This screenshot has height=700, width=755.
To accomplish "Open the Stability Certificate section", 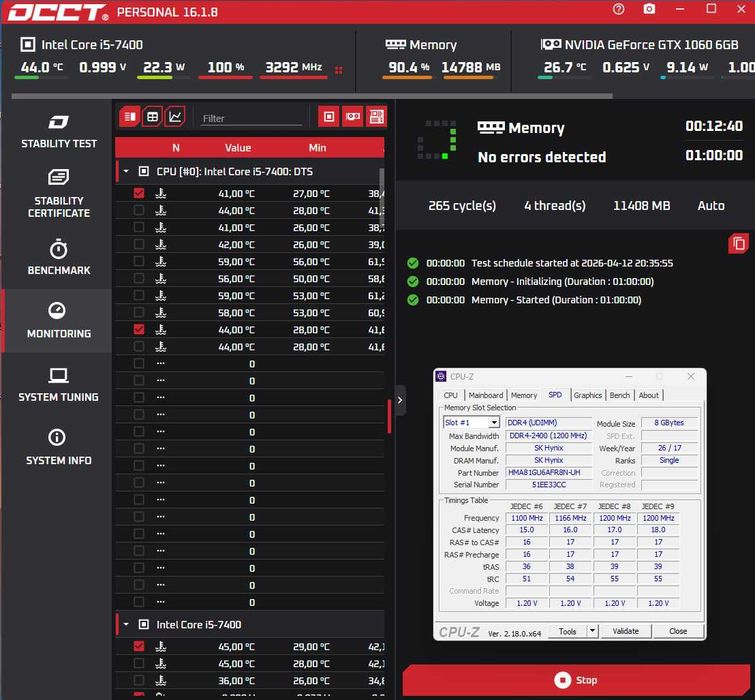I will click(x=58, y=194).
